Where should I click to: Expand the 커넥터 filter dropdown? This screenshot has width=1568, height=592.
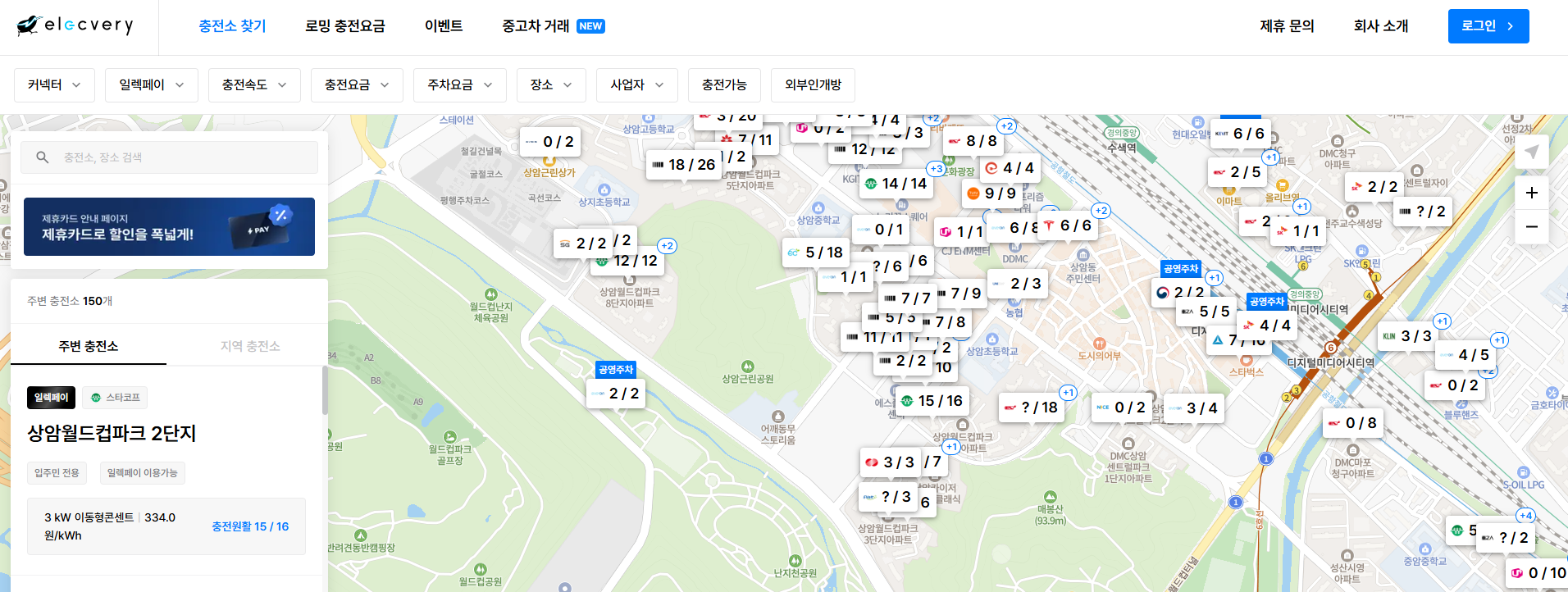(x=54, y=85)
